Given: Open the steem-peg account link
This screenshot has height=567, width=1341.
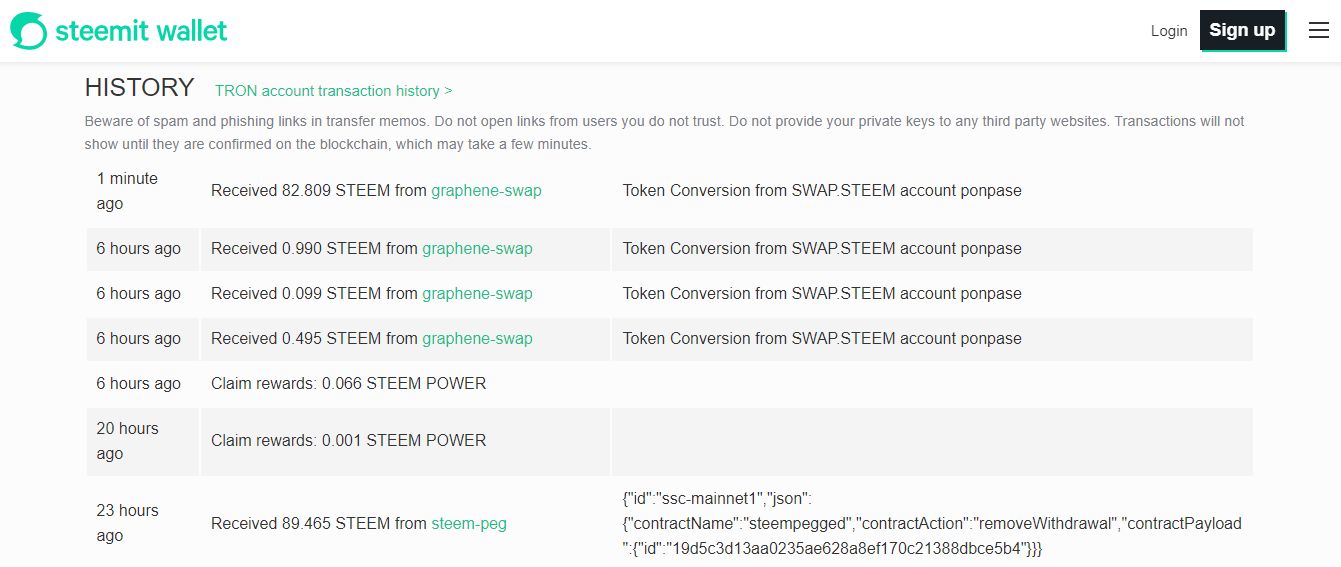Looking at the screenshot, I should [x=469, y=523].
